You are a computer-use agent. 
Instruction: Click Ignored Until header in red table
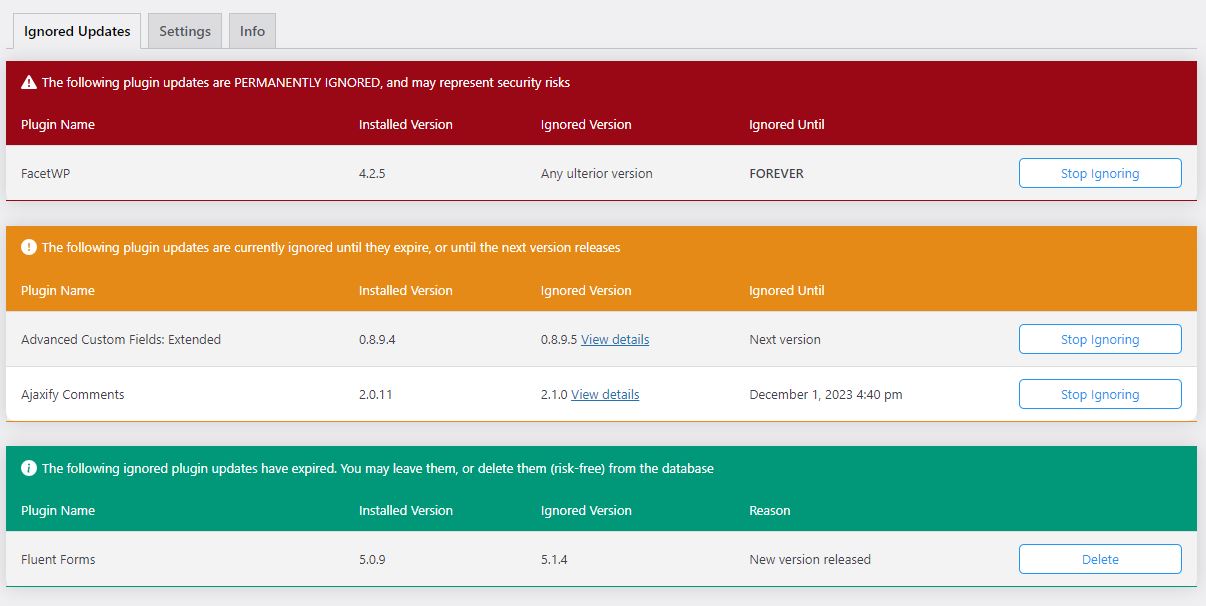point(786,125)
